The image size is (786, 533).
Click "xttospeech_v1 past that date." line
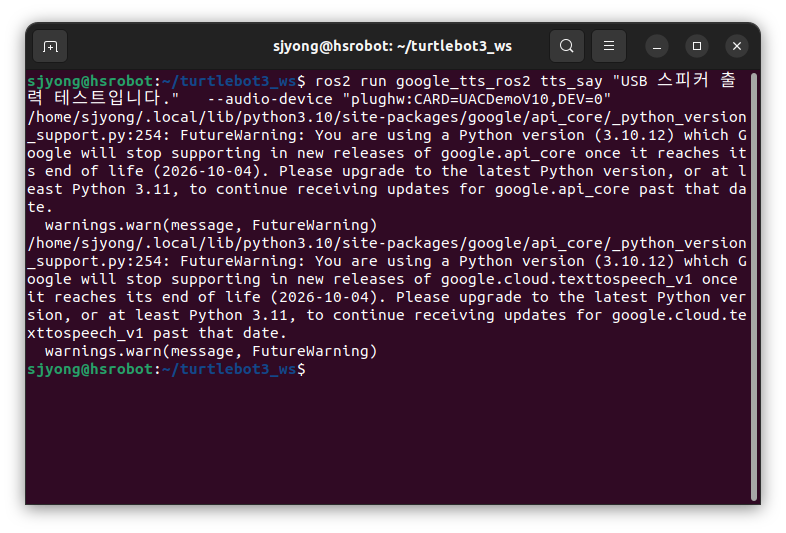point(157,333)
